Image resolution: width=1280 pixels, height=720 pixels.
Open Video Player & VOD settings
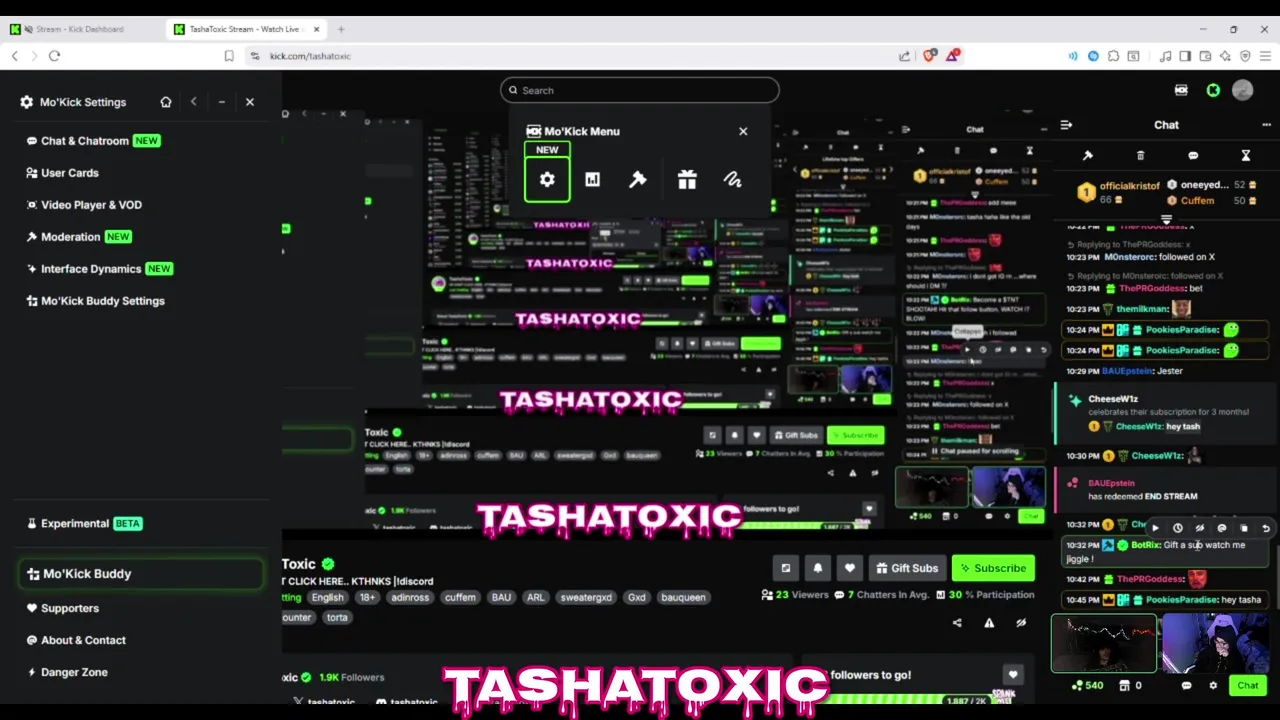(84, 205)
